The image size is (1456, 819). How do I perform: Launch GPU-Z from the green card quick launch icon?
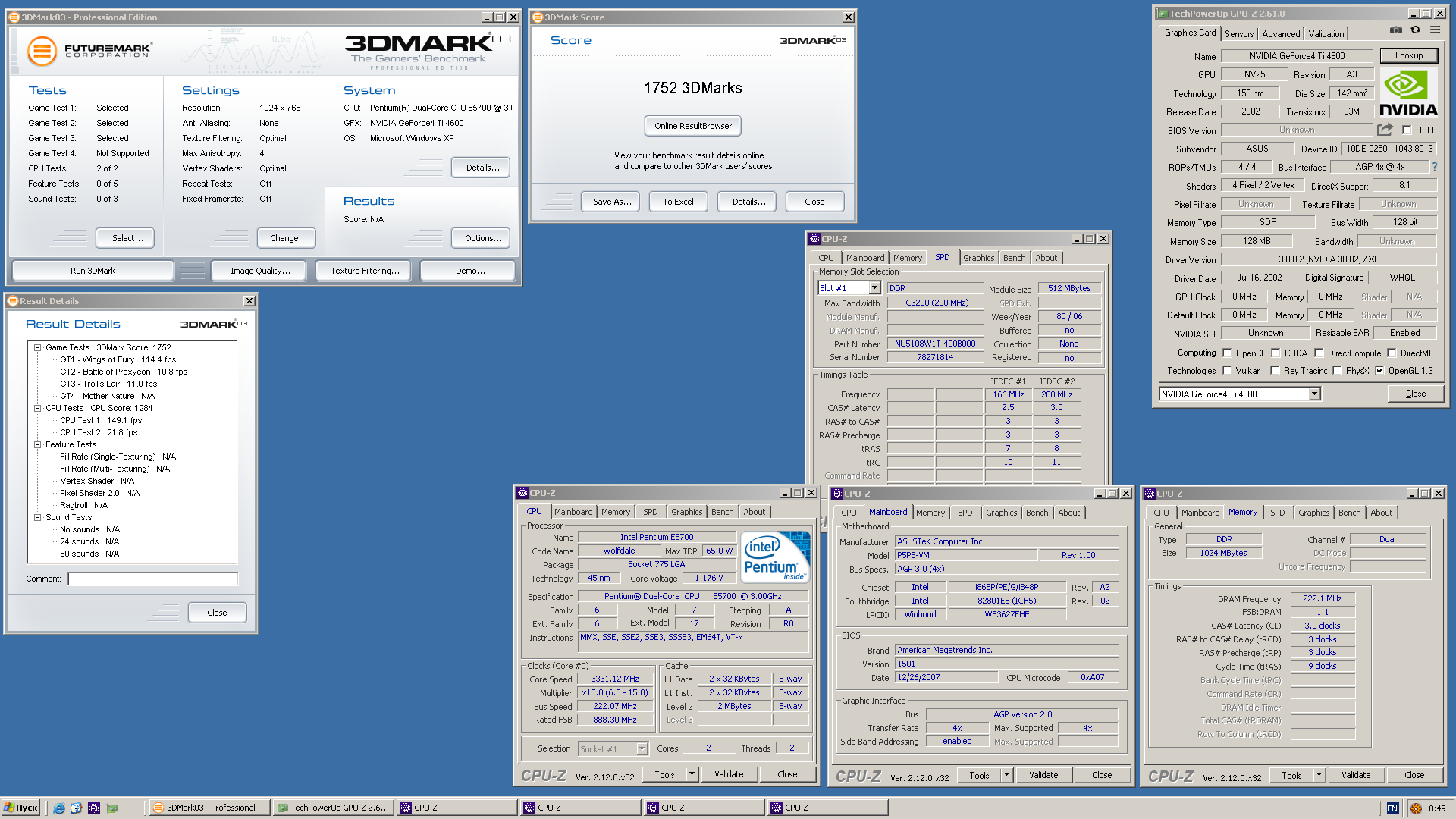112,808
